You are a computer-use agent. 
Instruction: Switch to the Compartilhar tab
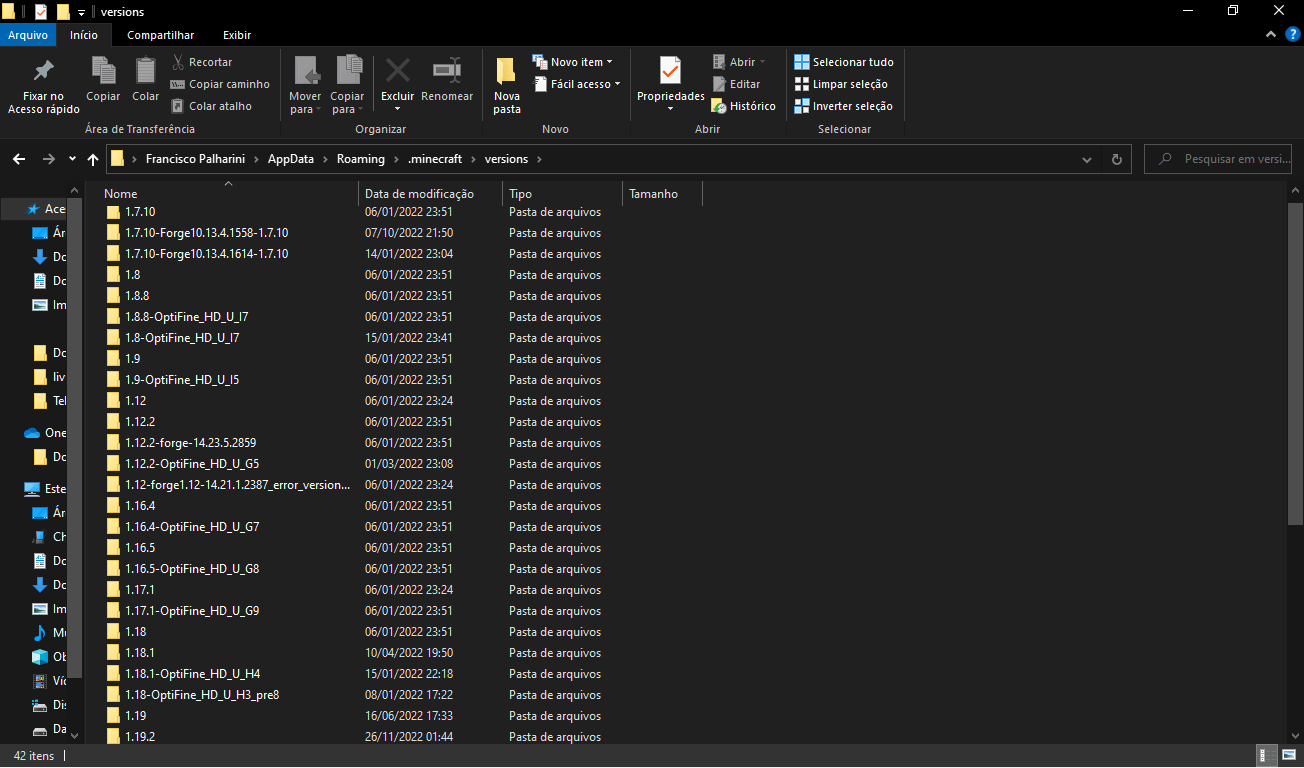(161, 35)
